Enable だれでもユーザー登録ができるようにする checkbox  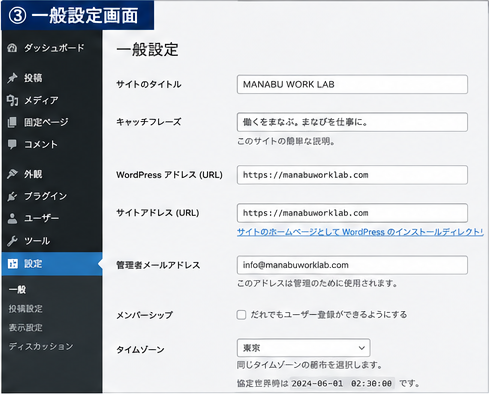[241, 315]
